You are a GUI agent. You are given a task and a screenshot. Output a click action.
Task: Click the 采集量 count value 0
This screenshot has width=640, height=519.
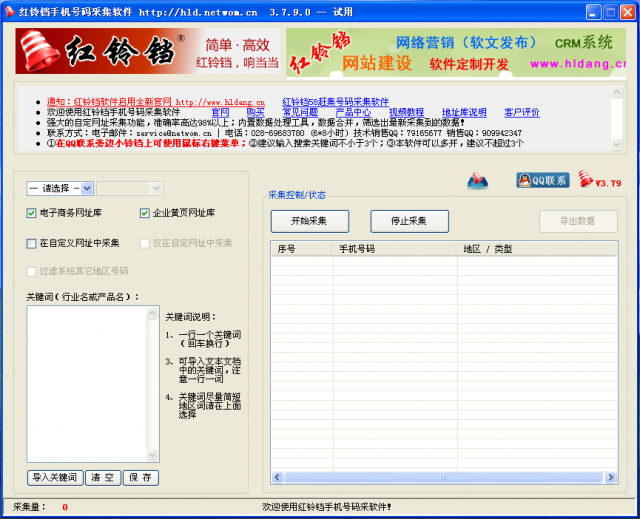(x=65, y=507)
